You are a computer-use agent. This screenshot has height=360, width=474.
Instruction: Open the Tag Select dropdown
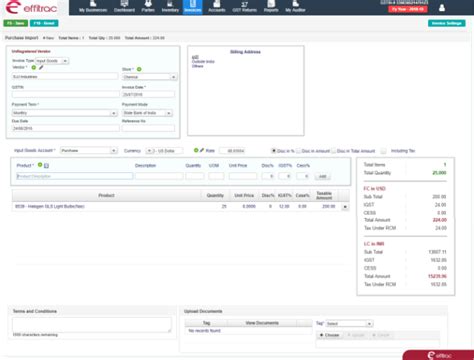pyautogui.click(x=349, y=324)
